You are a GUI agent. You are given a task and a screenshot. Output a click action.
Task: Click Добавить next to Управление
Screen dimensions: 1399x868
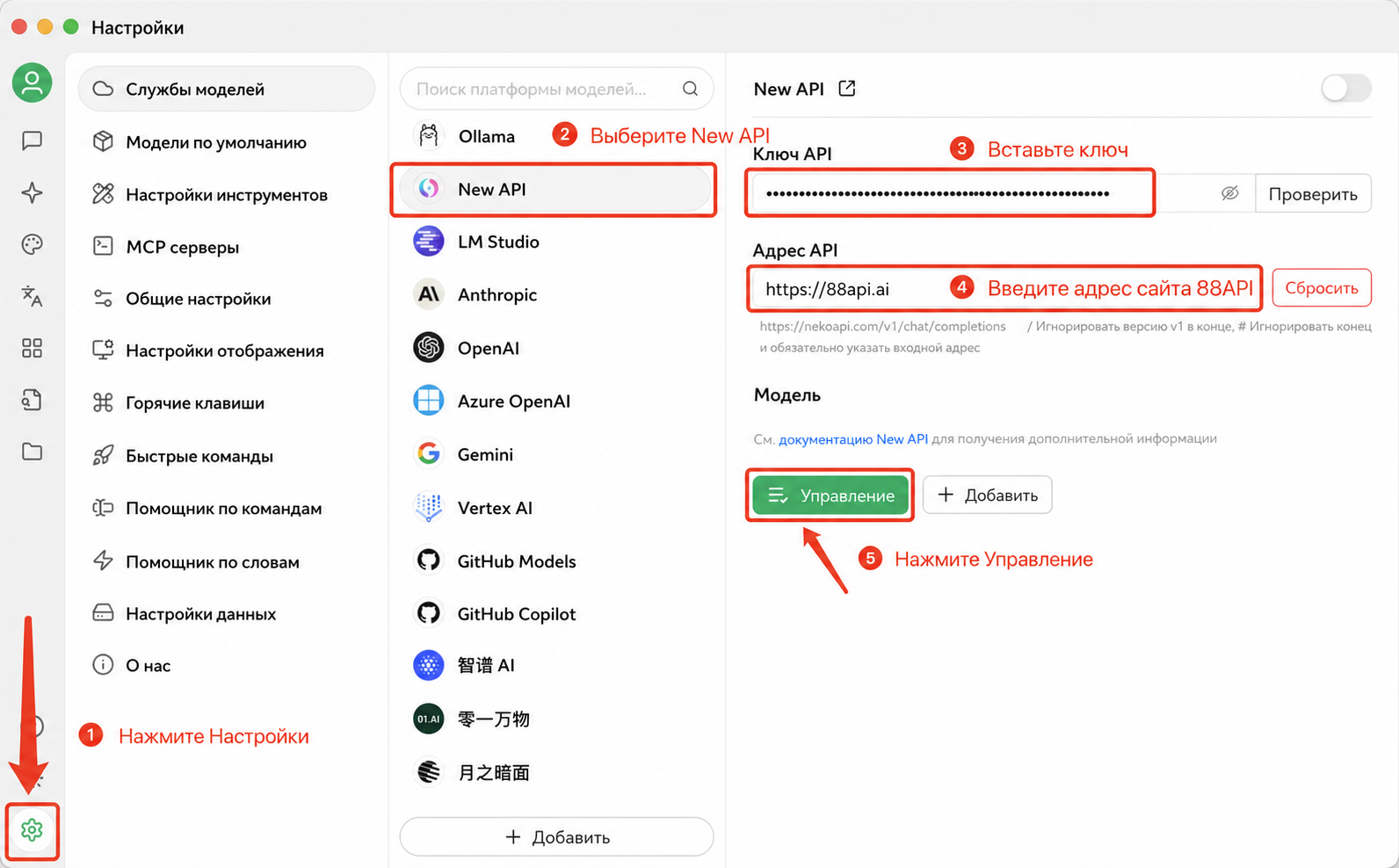pyautogui.click(x=988, y=495)
